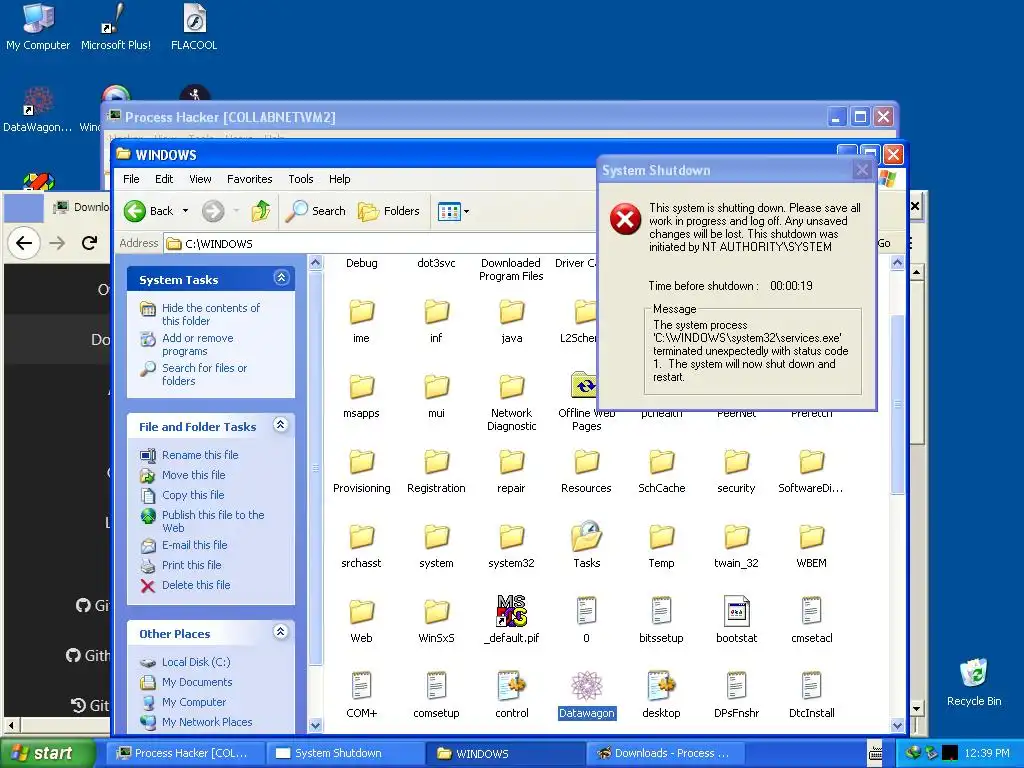The height and width of the screenshot is (768, 1024).
Task: Open the Views dropdown in explorer toolbar
Action: click(453, 212)
